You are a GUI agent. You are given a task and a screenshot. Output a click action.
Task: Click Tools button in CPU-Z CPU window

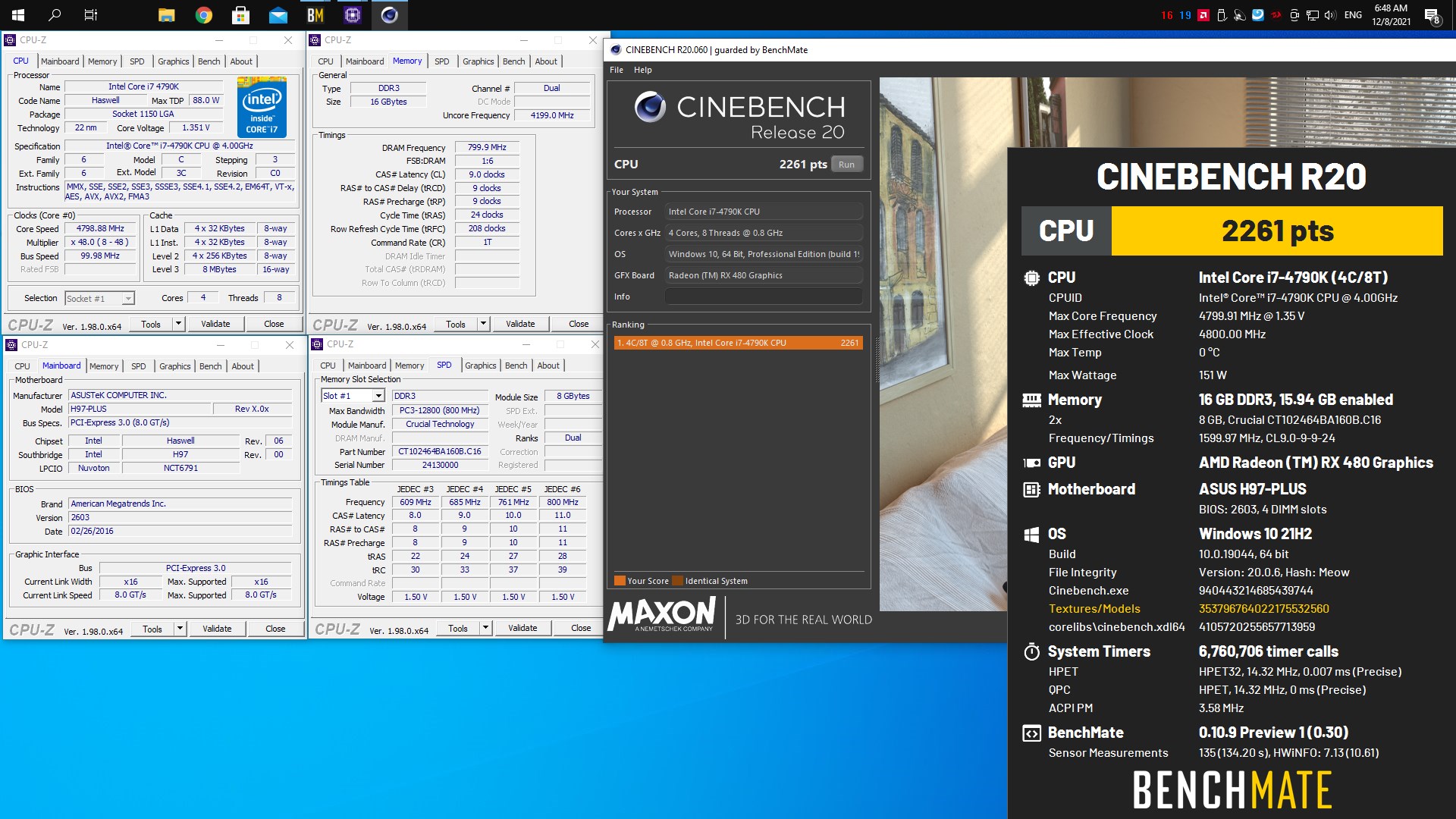151,324
